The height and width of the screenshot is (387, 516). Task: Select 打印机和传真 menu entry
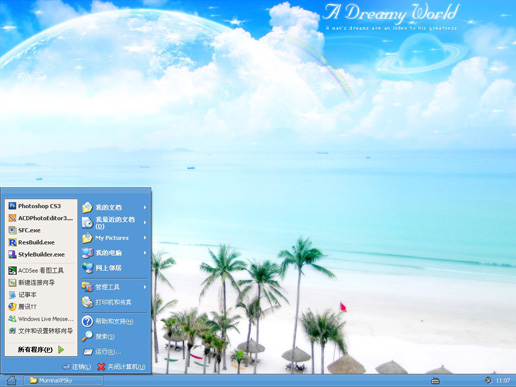[114, 302]
